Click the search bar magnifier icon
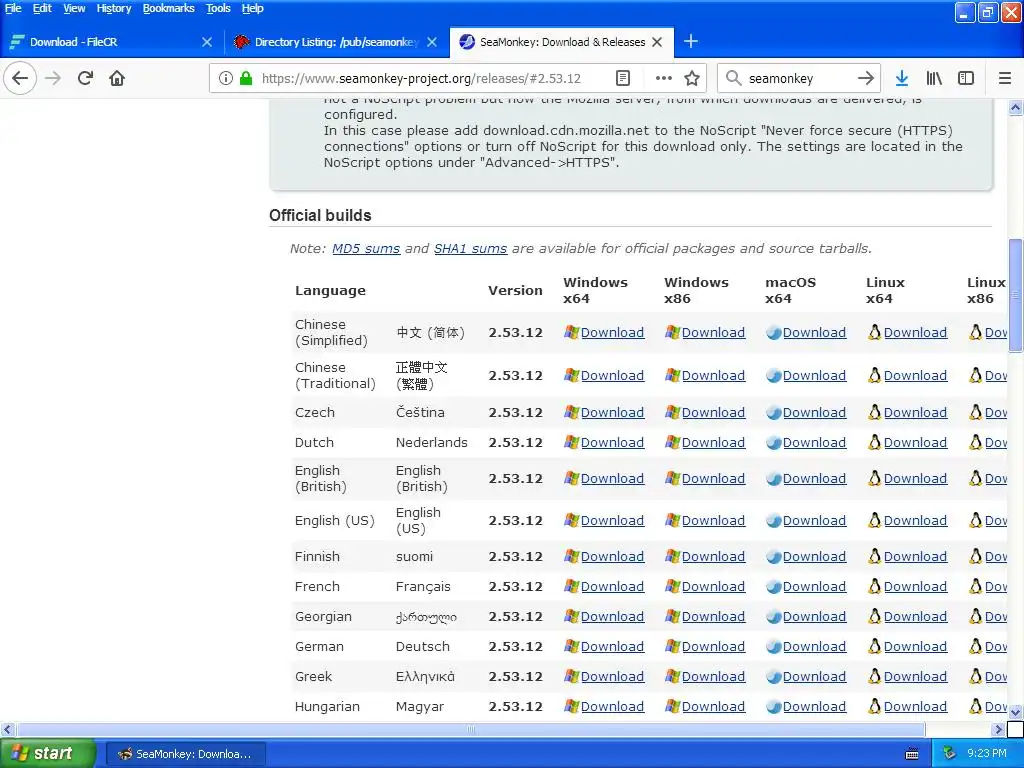Viewport: 1024px width, 768px height. click(733, 78)
